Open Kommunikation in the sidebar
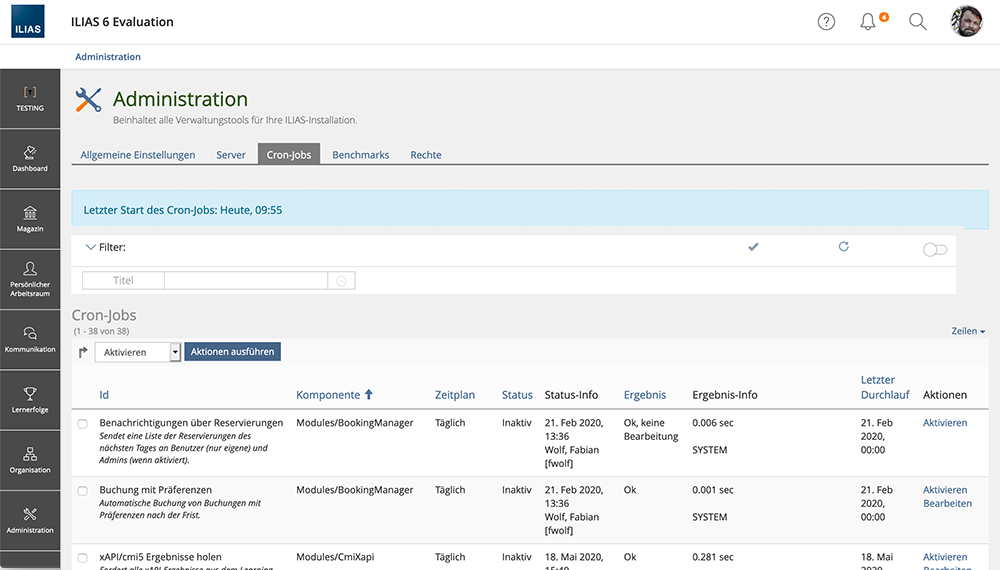1000x570 pixels. (30, 339)
